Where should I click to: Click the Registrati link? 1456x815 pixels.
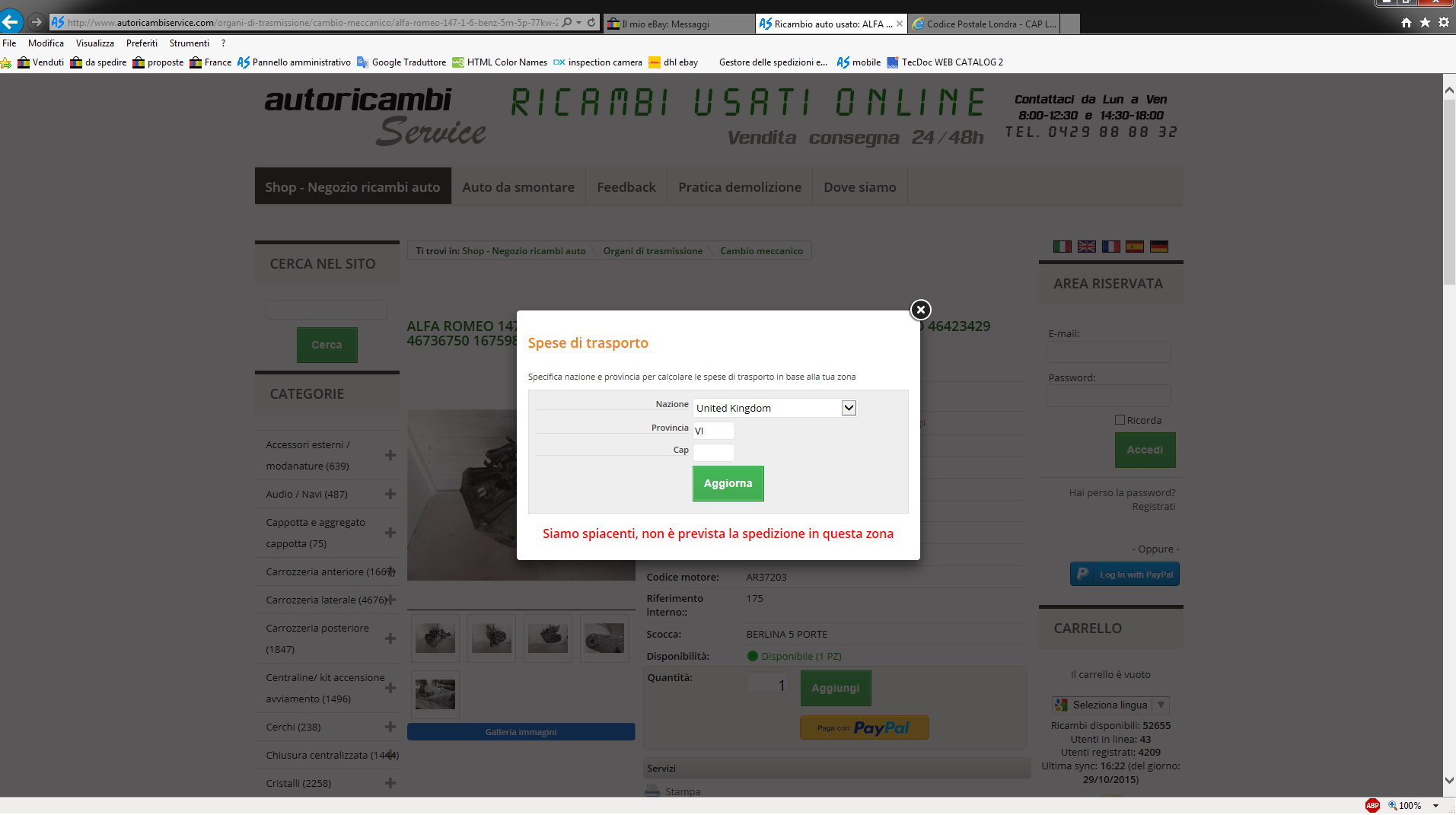click(1154, 507)
